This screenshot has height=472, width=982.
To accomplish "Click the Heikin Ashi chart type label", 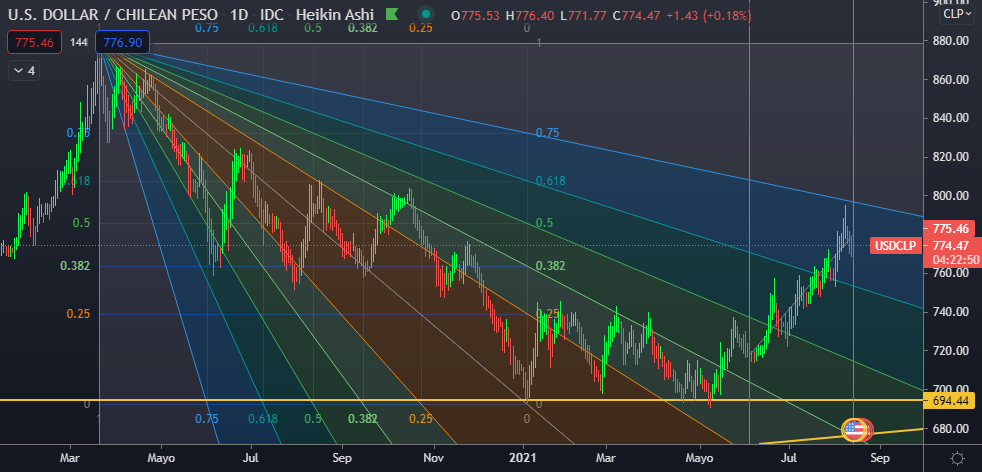I will pyautogui.click(x=336, y=14).
